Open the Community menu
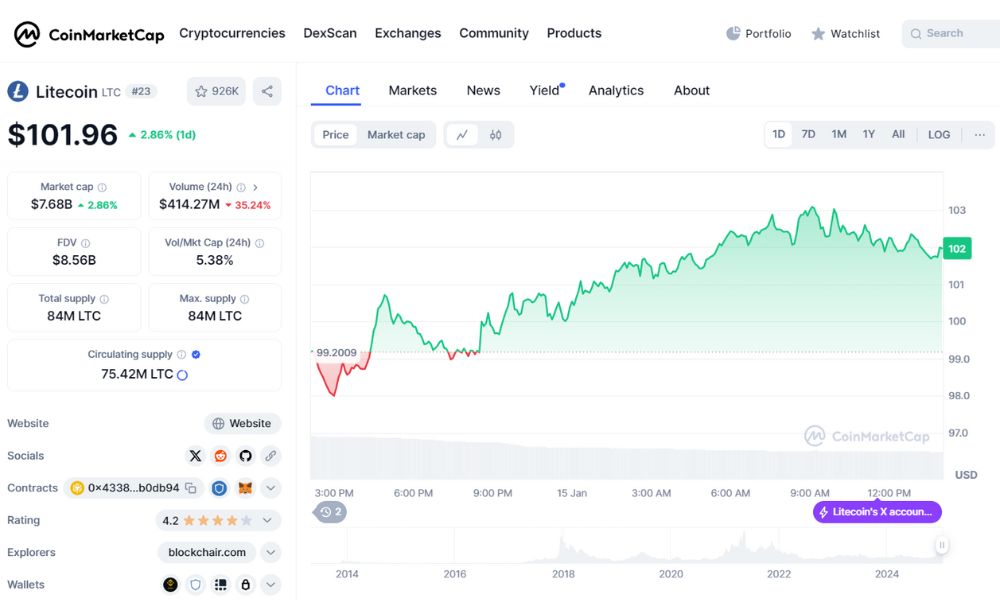The height and width of the screenshot is (600, 1000). coord(494,33)
